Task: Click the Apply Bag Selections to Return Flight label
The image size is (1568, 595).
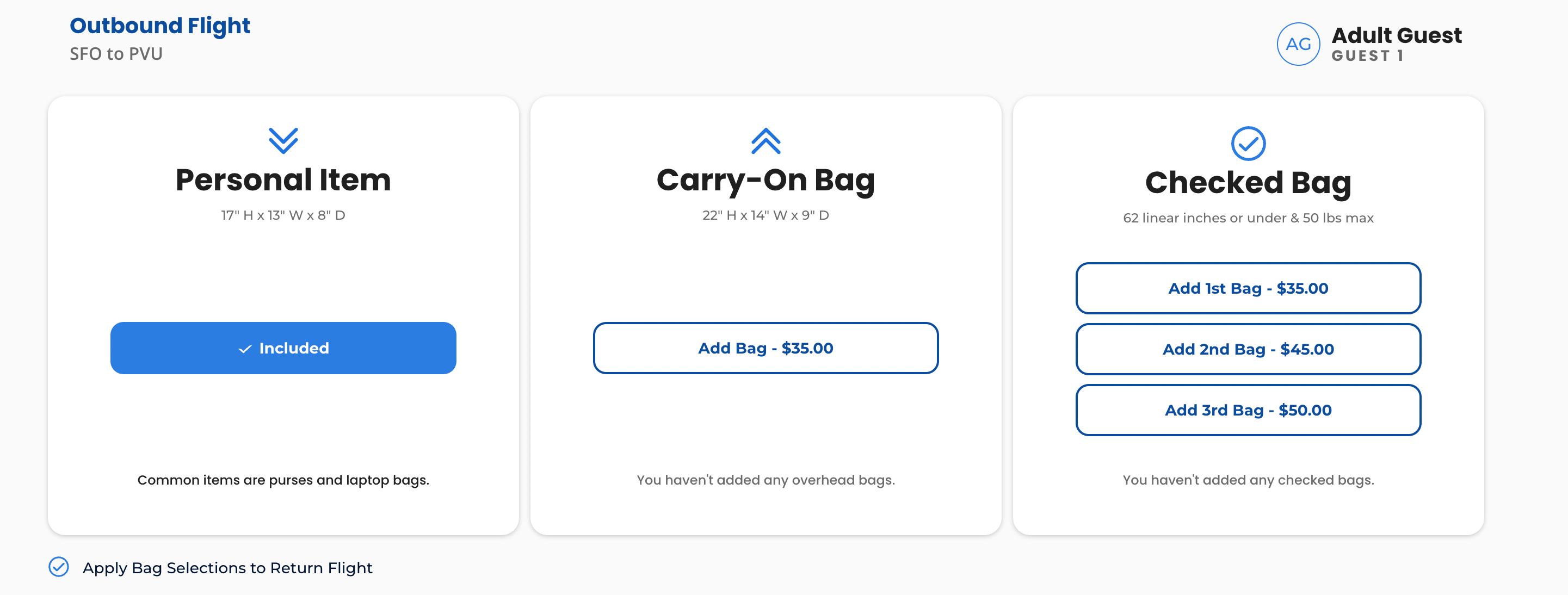Action: click(227, 568)
